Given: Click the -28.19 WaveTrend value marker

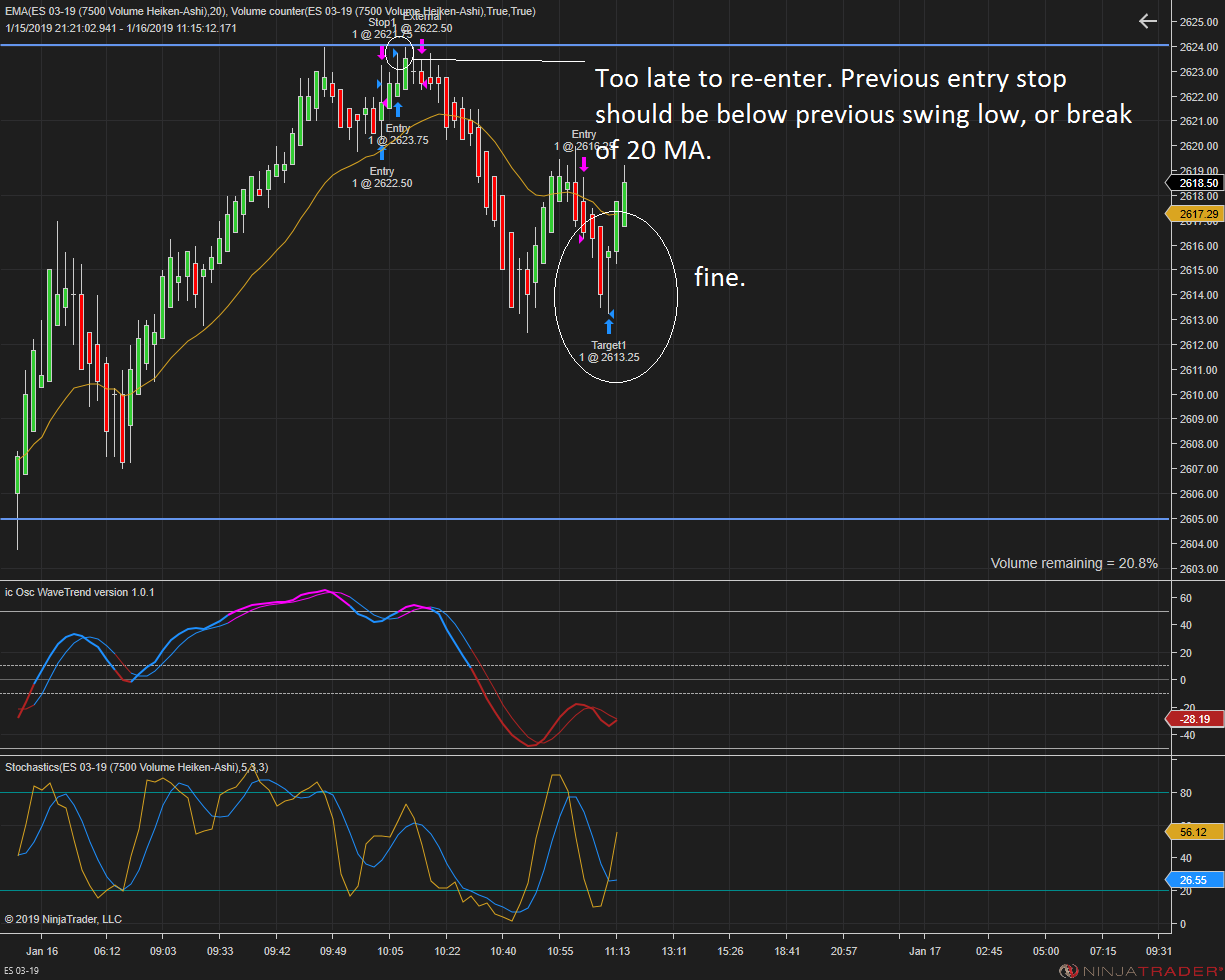Looking at the screenshot, I should (x=1194, y=718).
